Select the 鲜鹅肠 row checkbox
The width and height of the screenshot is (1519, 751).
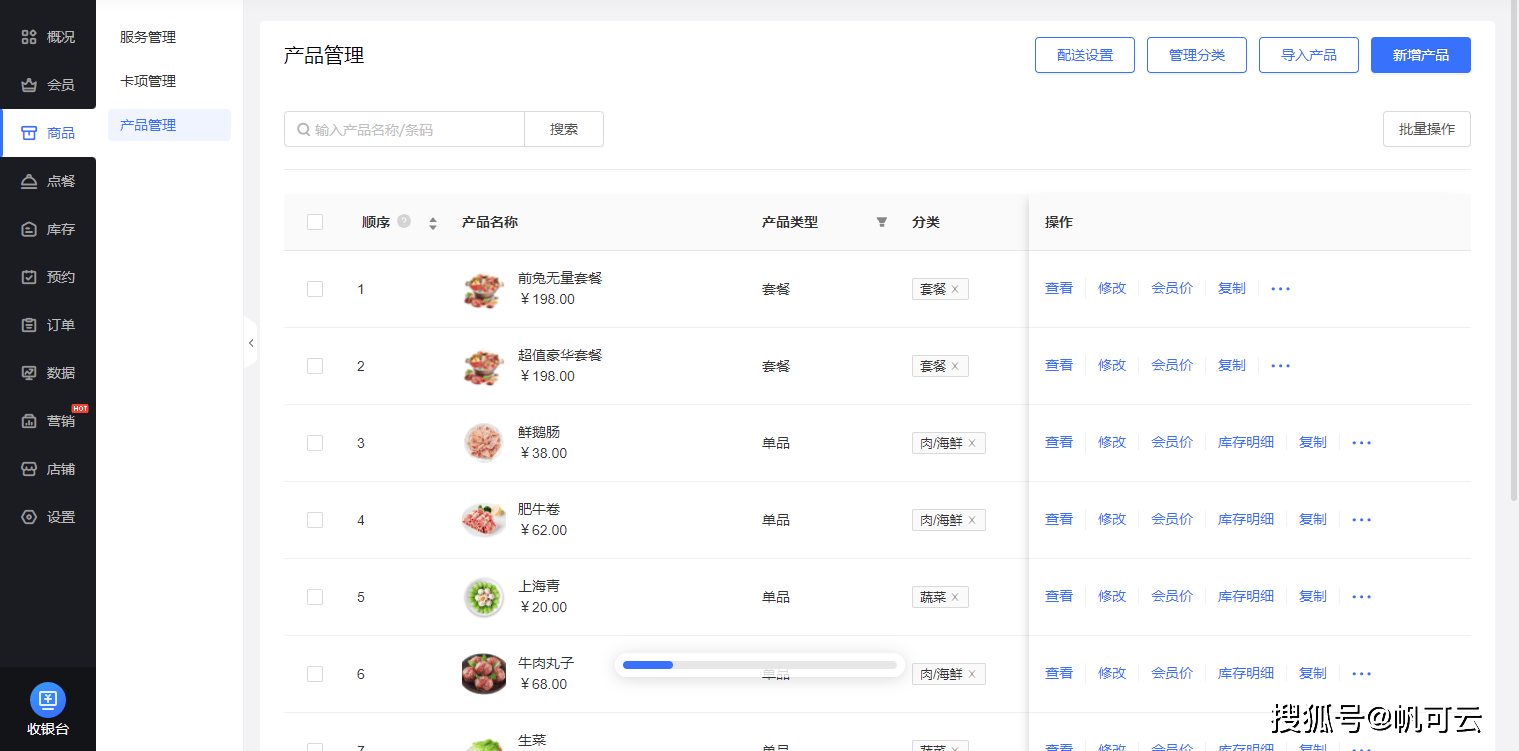(x=315, y=443)
